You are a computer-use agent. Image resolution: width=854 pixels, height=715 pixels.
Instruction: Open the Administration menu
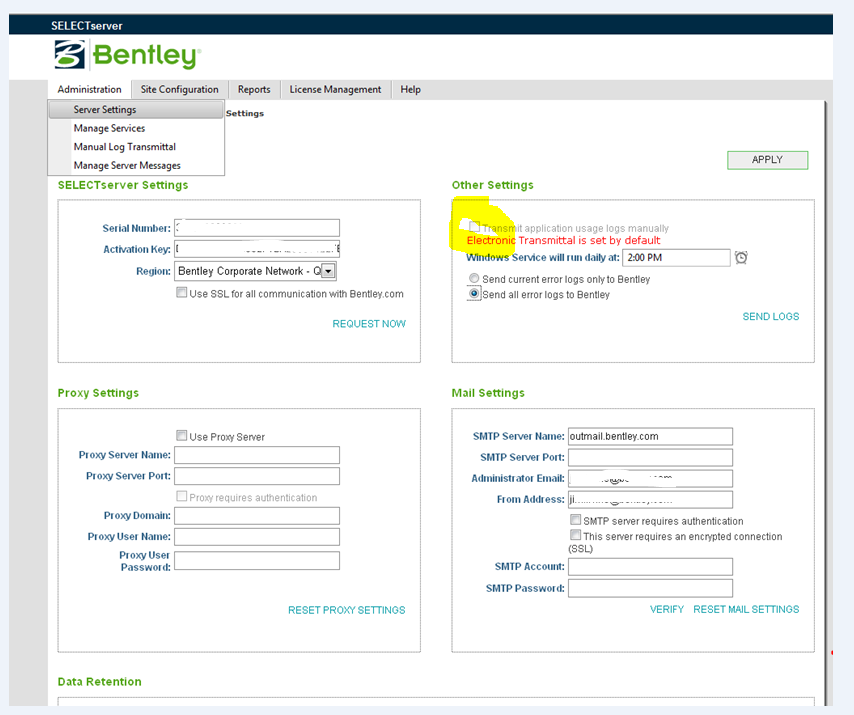tap(89, 89)
